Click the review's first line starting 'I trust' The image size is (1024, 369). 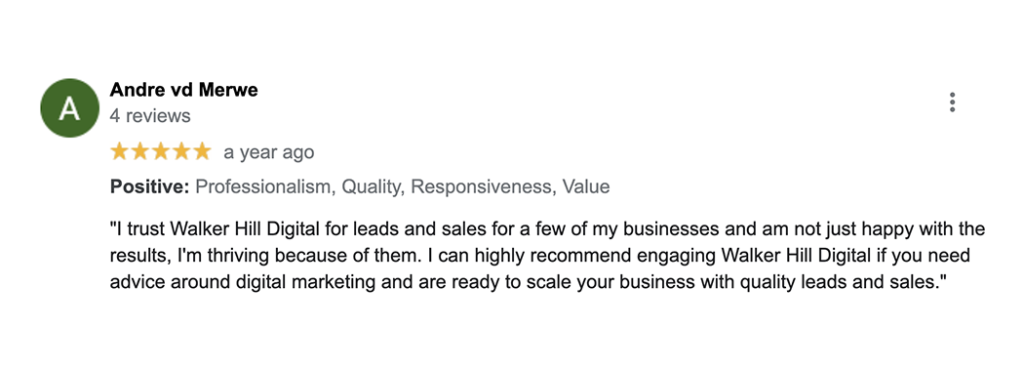click(x=547, y=229)
